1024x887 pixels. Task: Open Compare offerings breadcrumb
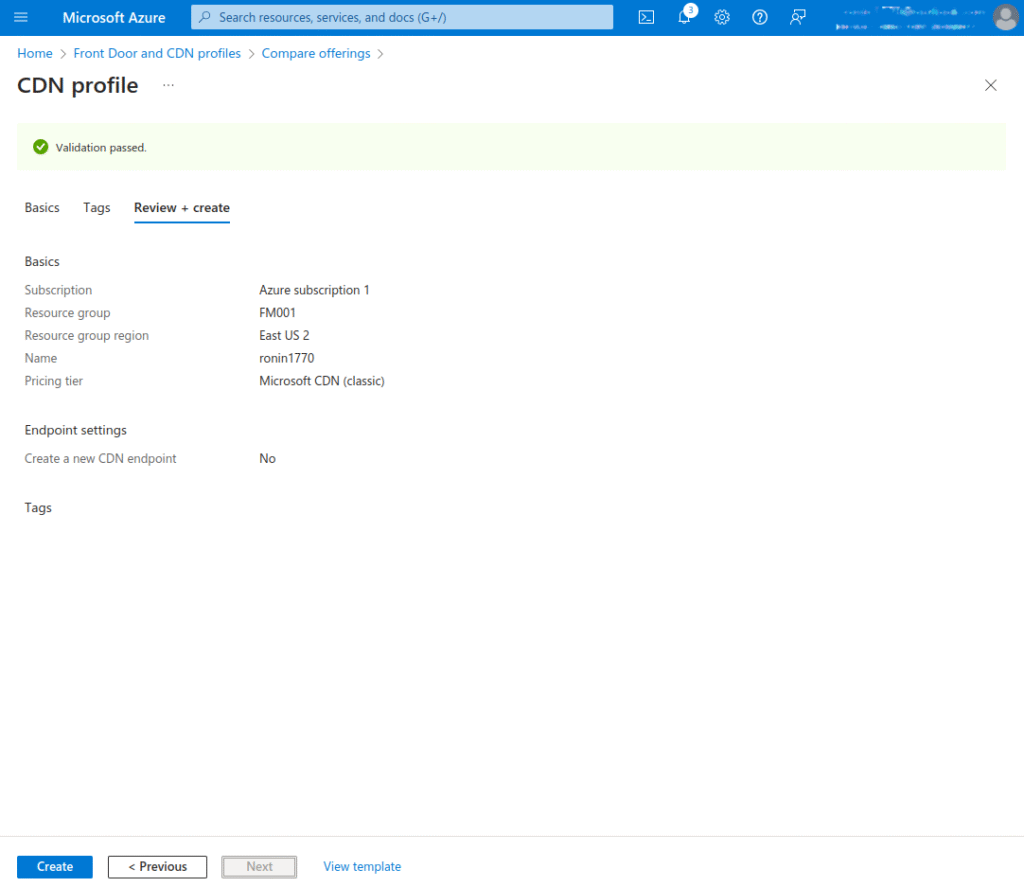(316, 54)
